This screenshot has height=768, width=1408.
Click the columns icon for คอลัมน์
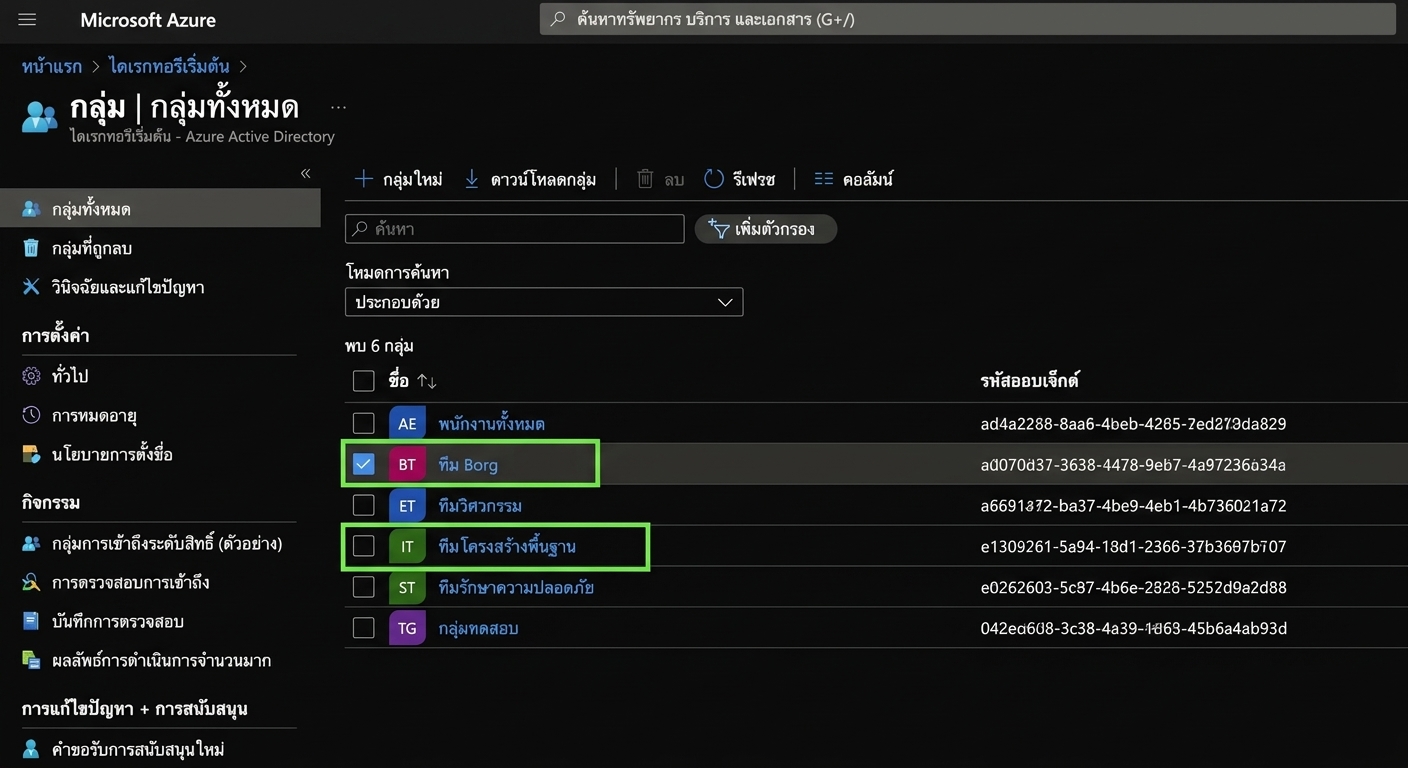824,179
